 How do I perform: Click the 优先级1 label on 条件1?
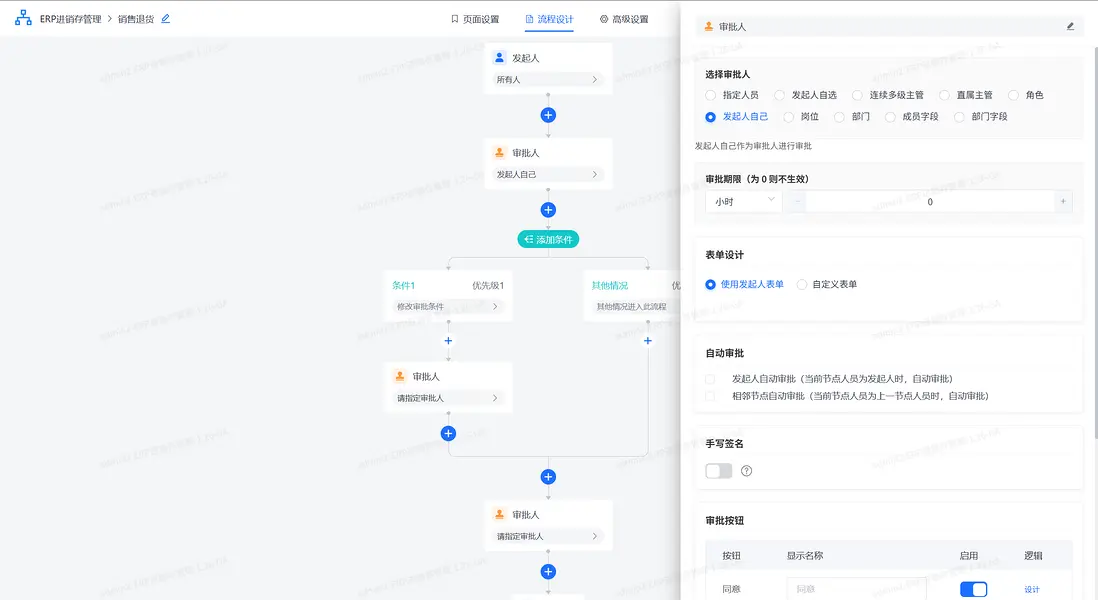pos(488,286)
